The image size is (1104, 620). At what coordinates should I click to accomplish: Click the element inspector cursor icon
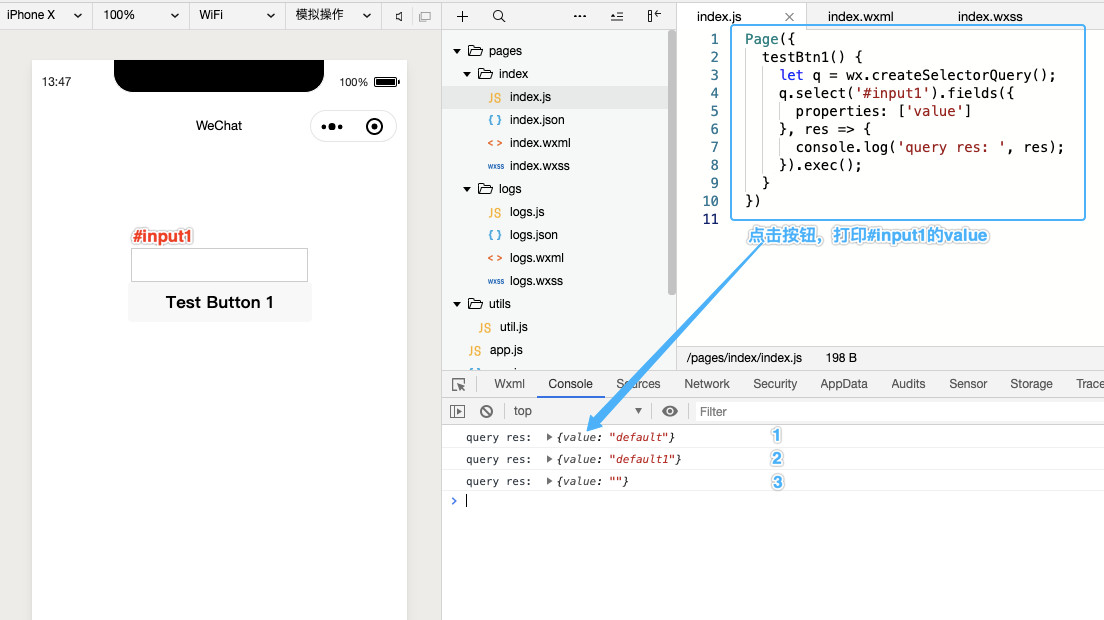[458, 384]
